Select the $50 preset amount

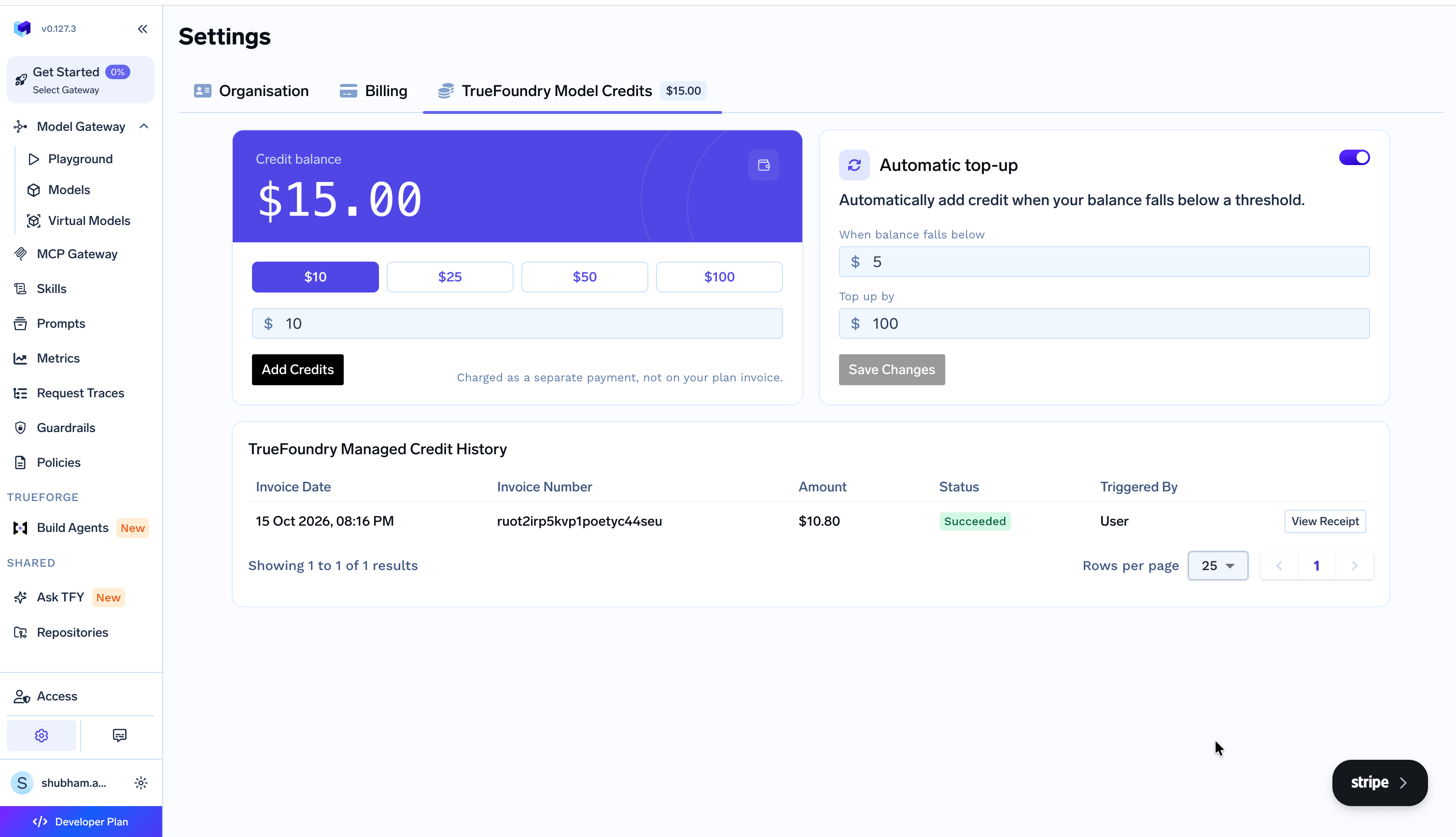point(585,277)
